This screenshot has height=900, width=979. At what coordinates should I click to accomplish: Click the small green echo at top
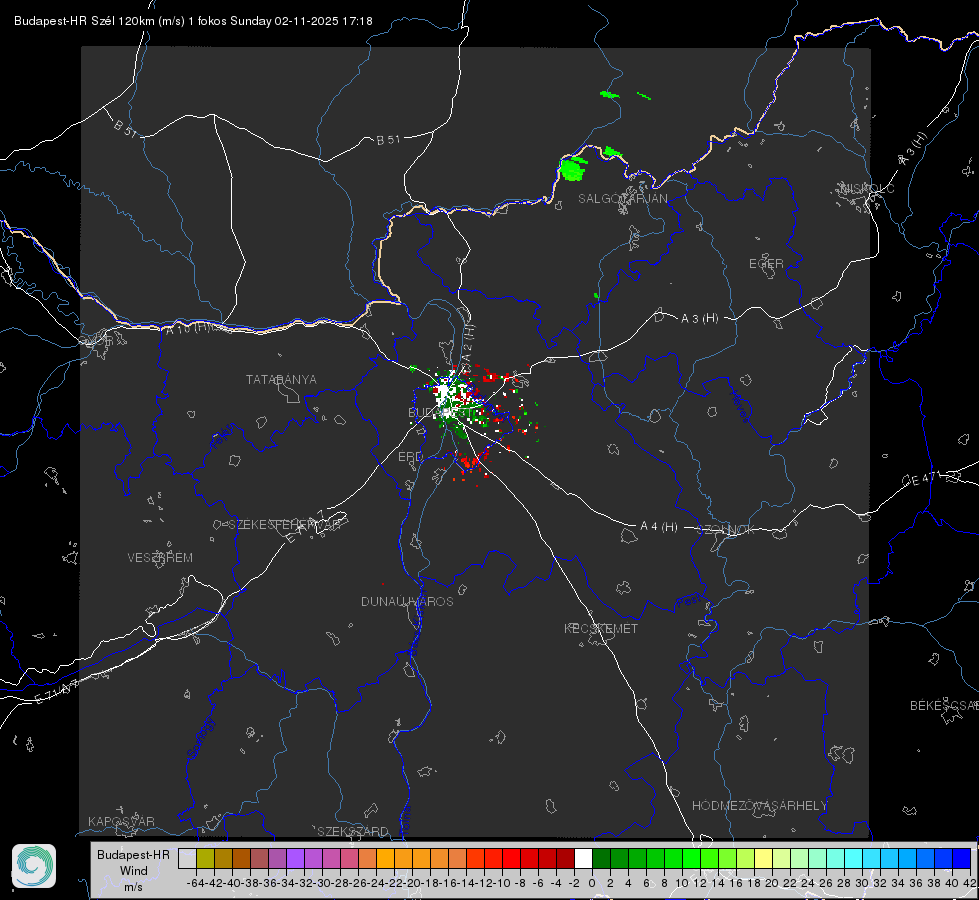(609, 95)
